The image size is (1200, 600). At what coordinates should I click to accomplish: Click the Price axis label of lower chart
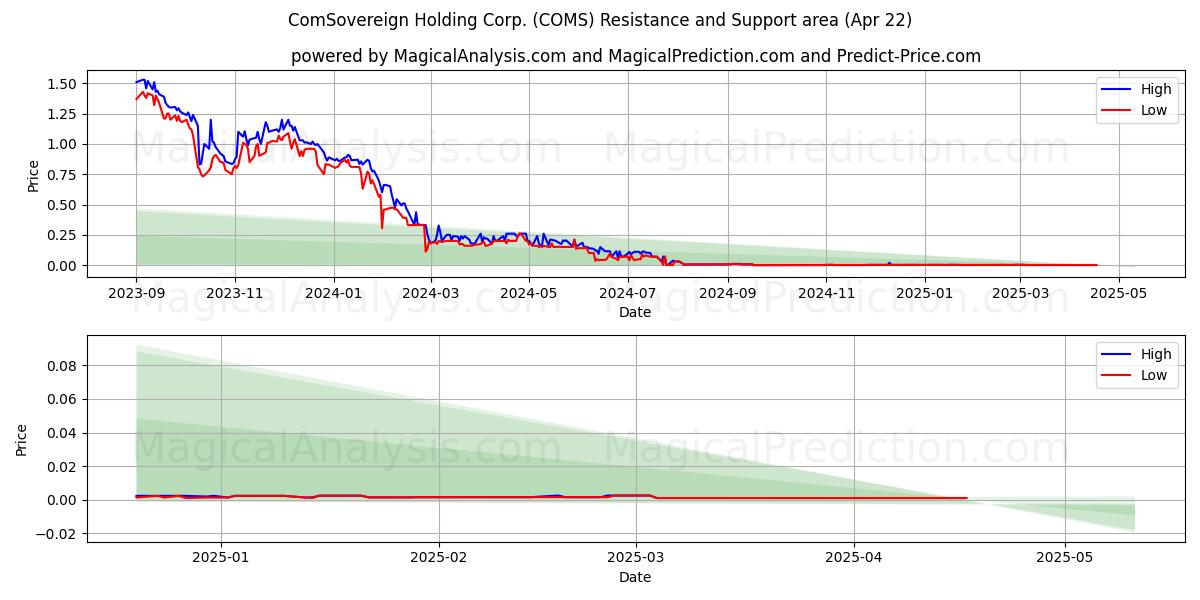[x=22, y=439]
